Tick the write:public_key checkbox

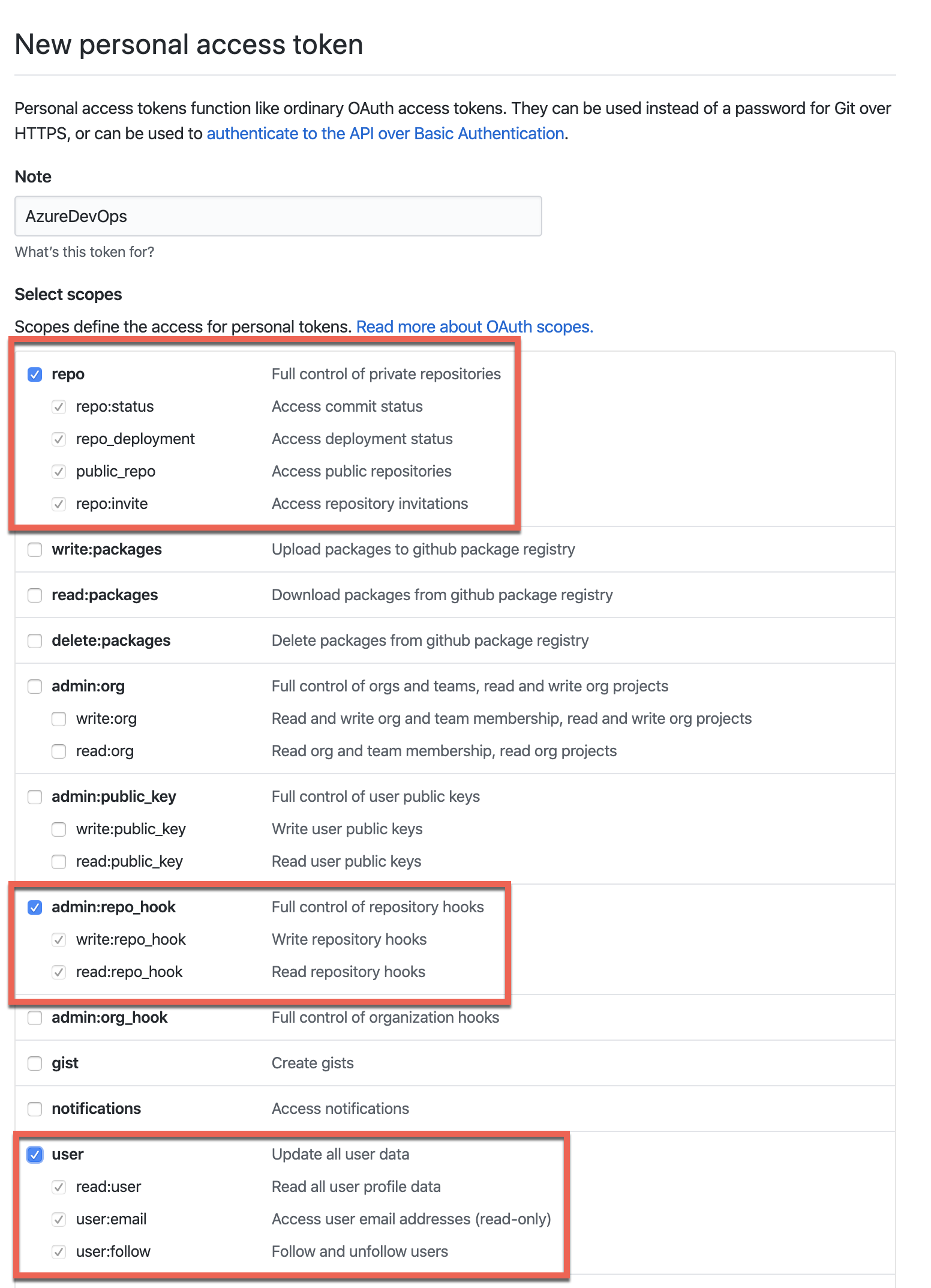pos(59,829)
